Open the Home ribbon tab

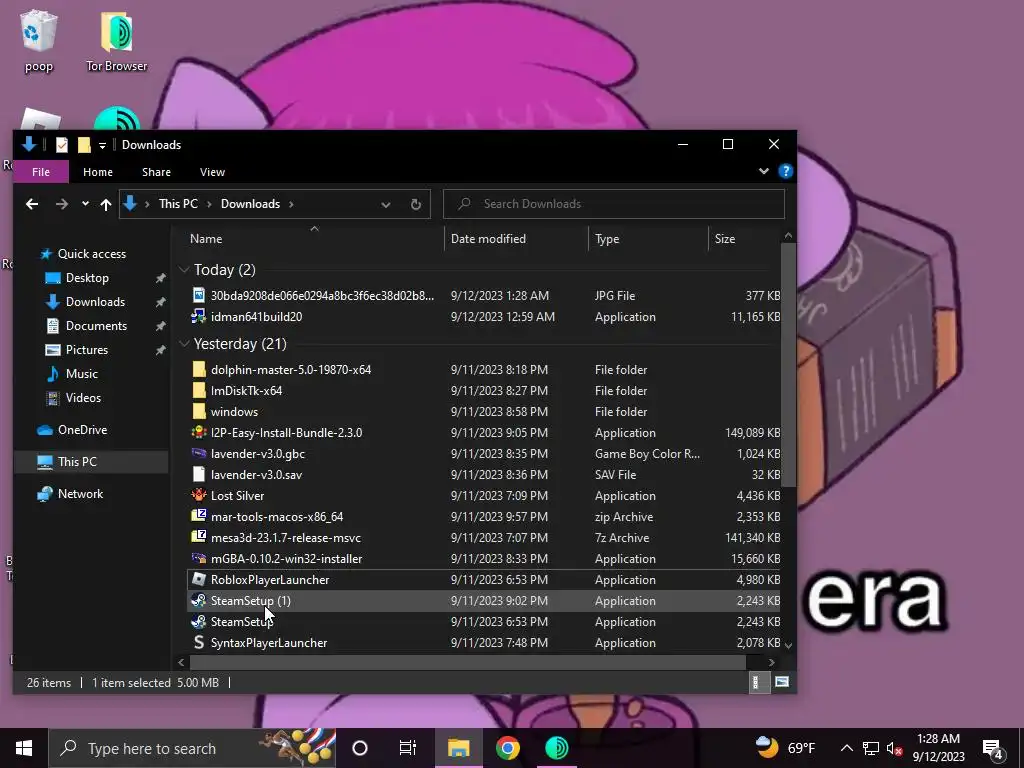(x=98, y=172)
